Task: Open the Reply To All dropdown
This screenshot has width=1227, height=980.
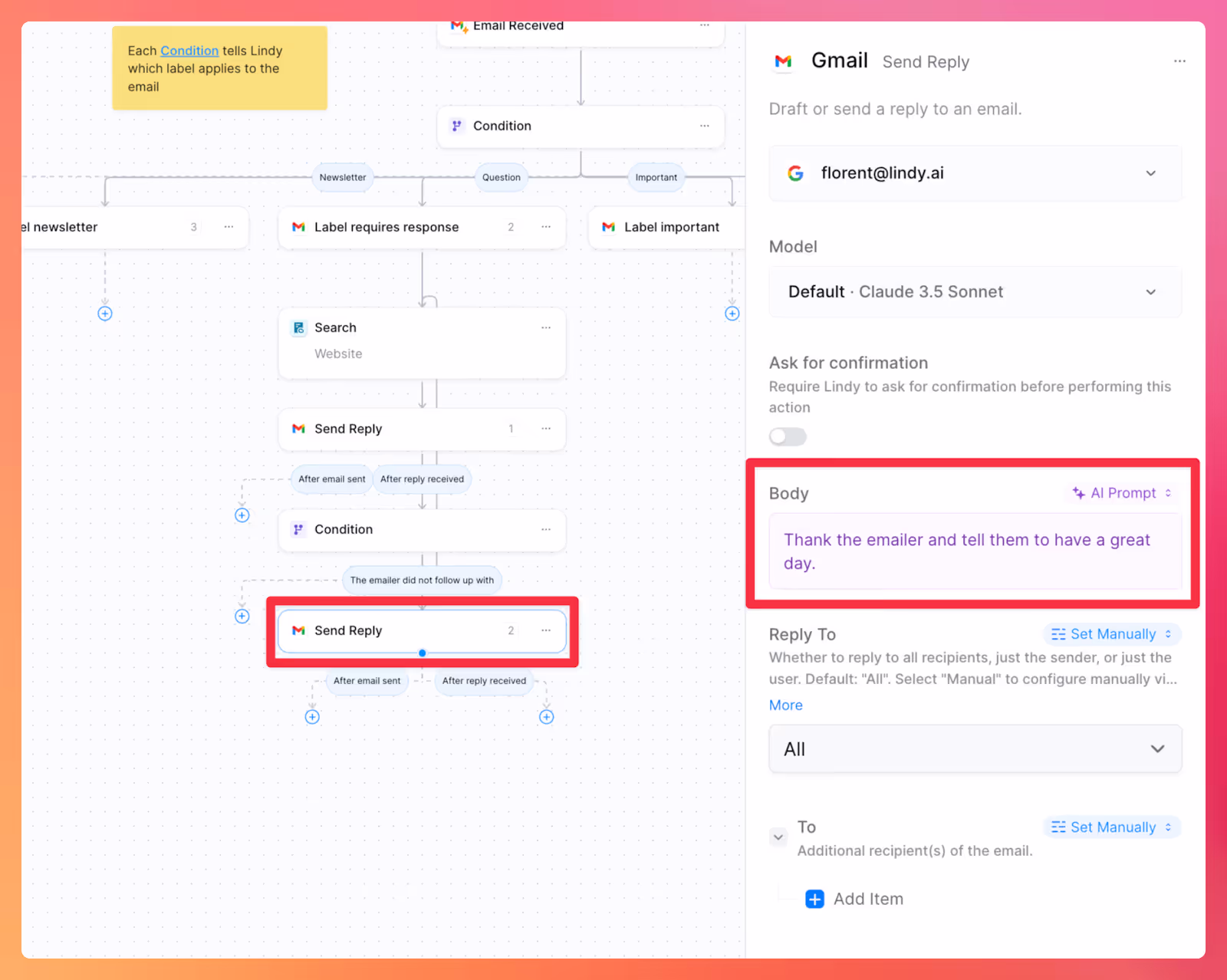Action: [x=975, y=749]
